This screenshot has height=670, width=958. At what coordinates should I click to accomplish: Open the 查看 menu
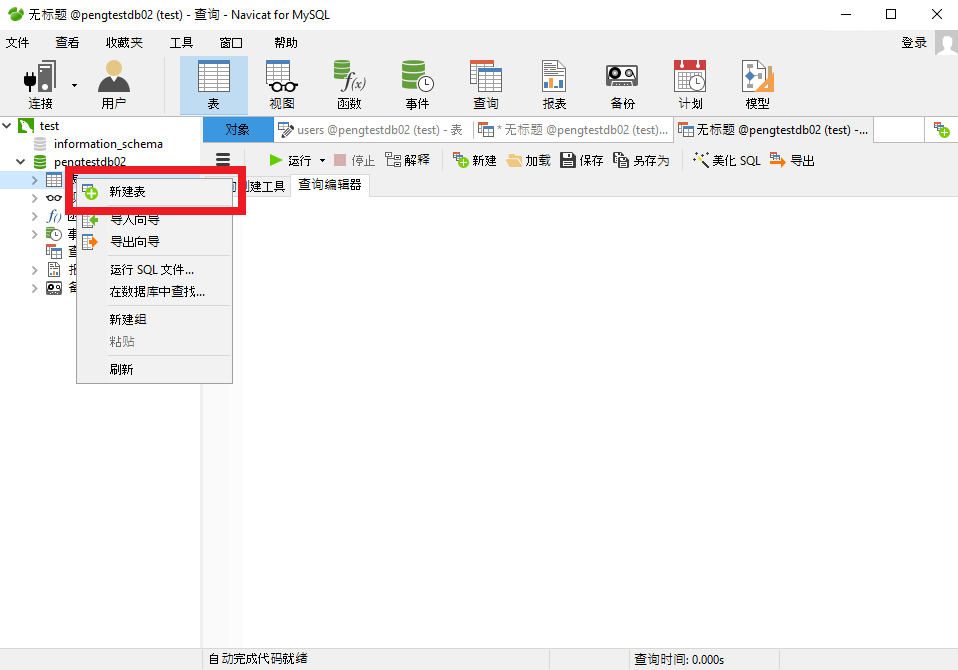[x=67, y=43]
